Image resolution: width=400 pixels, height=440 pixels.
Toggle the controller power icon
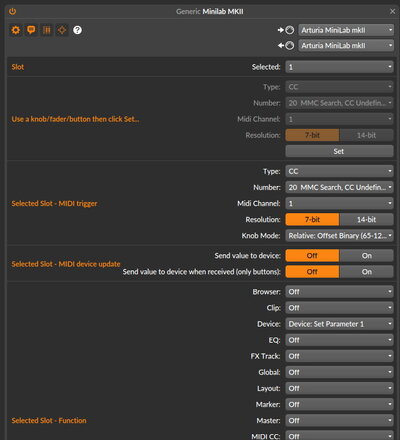tap(12, 11)
